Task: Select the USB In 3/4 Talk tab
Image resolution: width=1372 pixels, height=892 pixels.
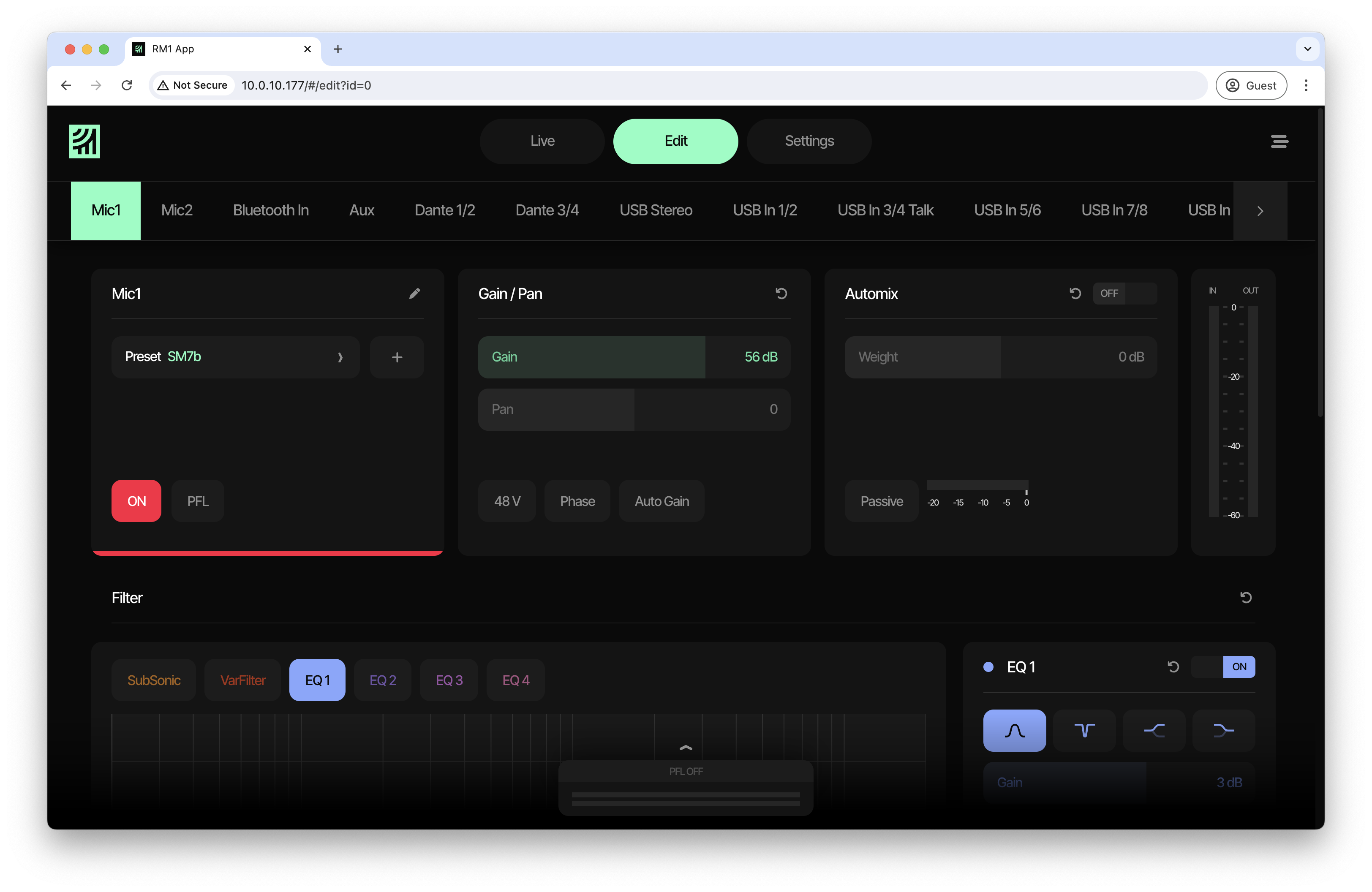Action: coord(885,211)
